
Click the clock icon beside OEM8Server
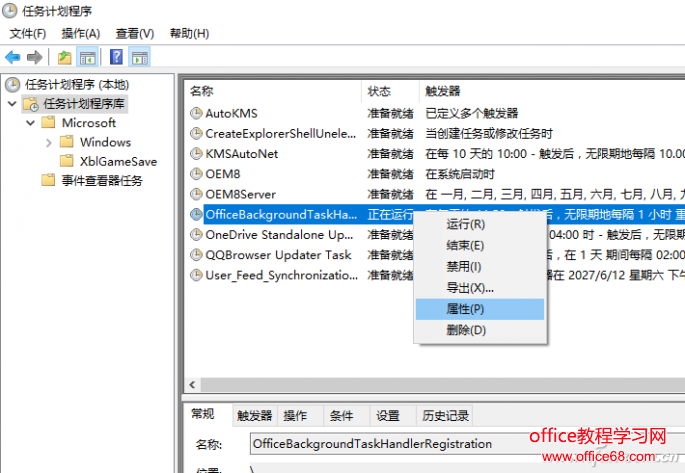(196, 194)
